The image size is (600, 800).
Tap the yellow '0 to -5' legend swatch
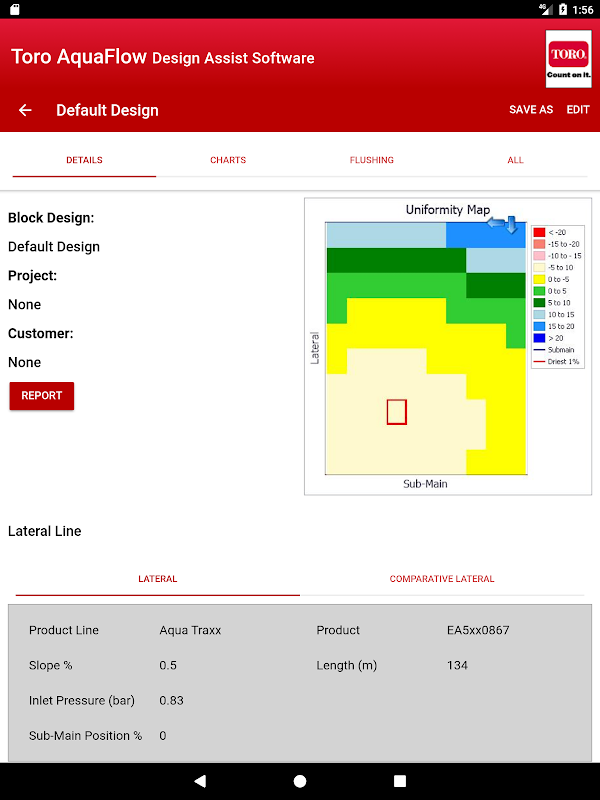coord(539,279)
